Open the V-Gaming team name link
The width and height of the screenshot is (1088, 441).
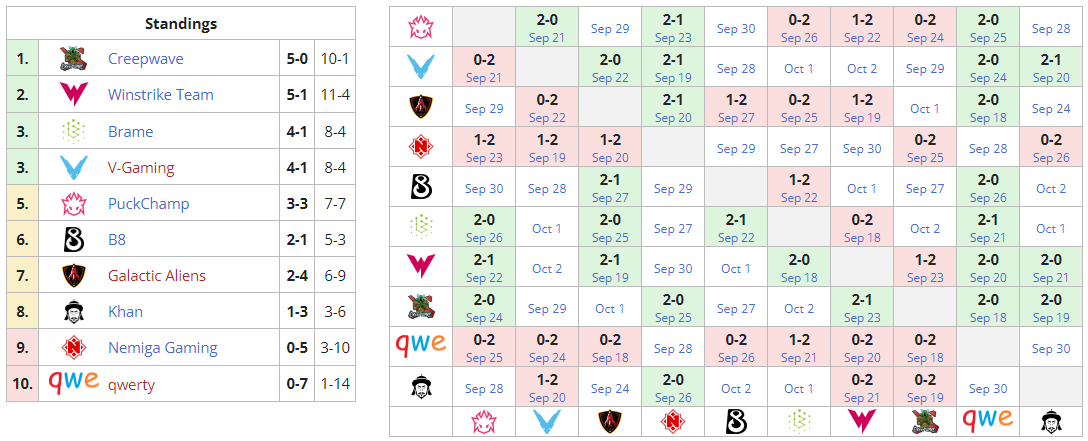pos(141,168)
